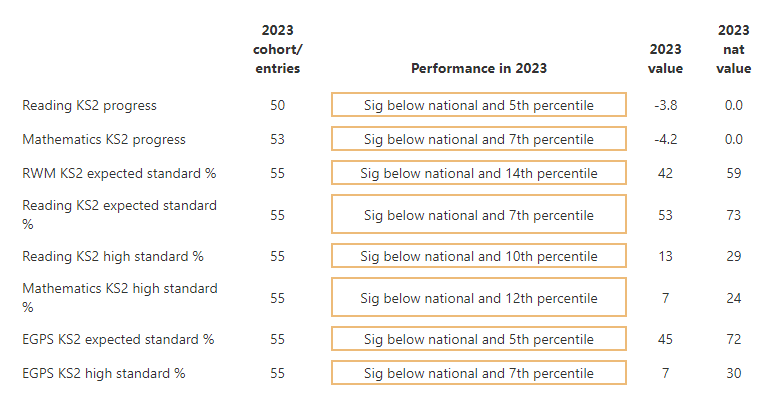Select the Reading KS2 expected standard % label

tap(119, 215)
